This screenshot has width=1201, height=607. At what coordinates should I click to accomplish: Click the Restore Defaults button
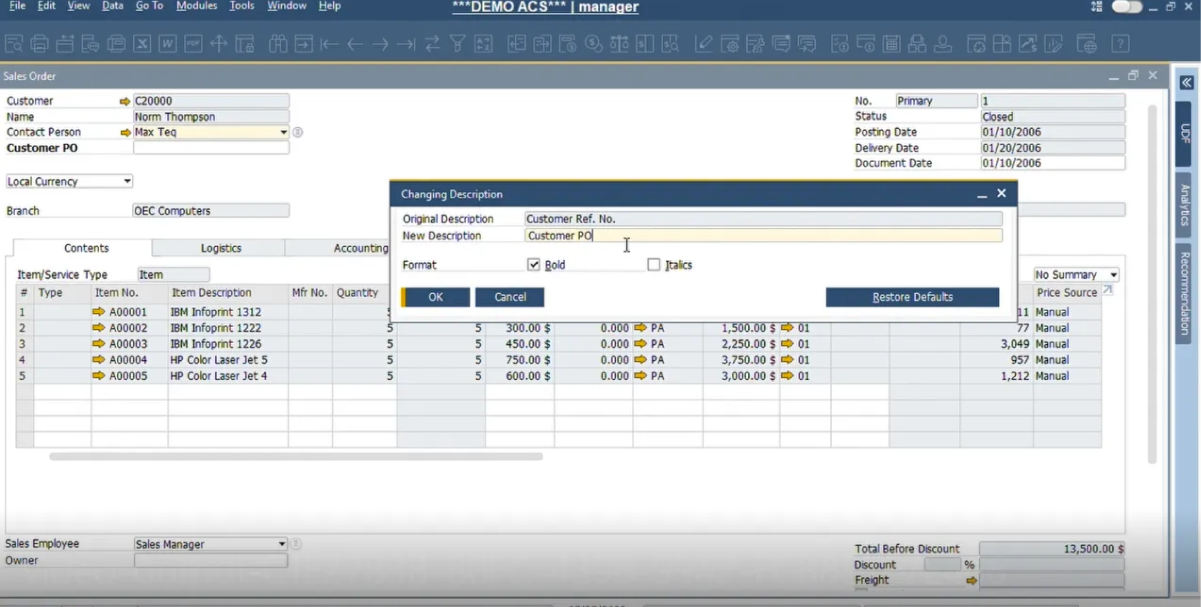click(911, 296)
